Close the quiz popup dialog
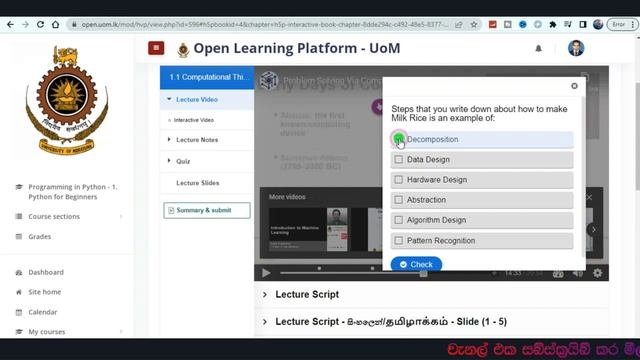 [574, 86]
